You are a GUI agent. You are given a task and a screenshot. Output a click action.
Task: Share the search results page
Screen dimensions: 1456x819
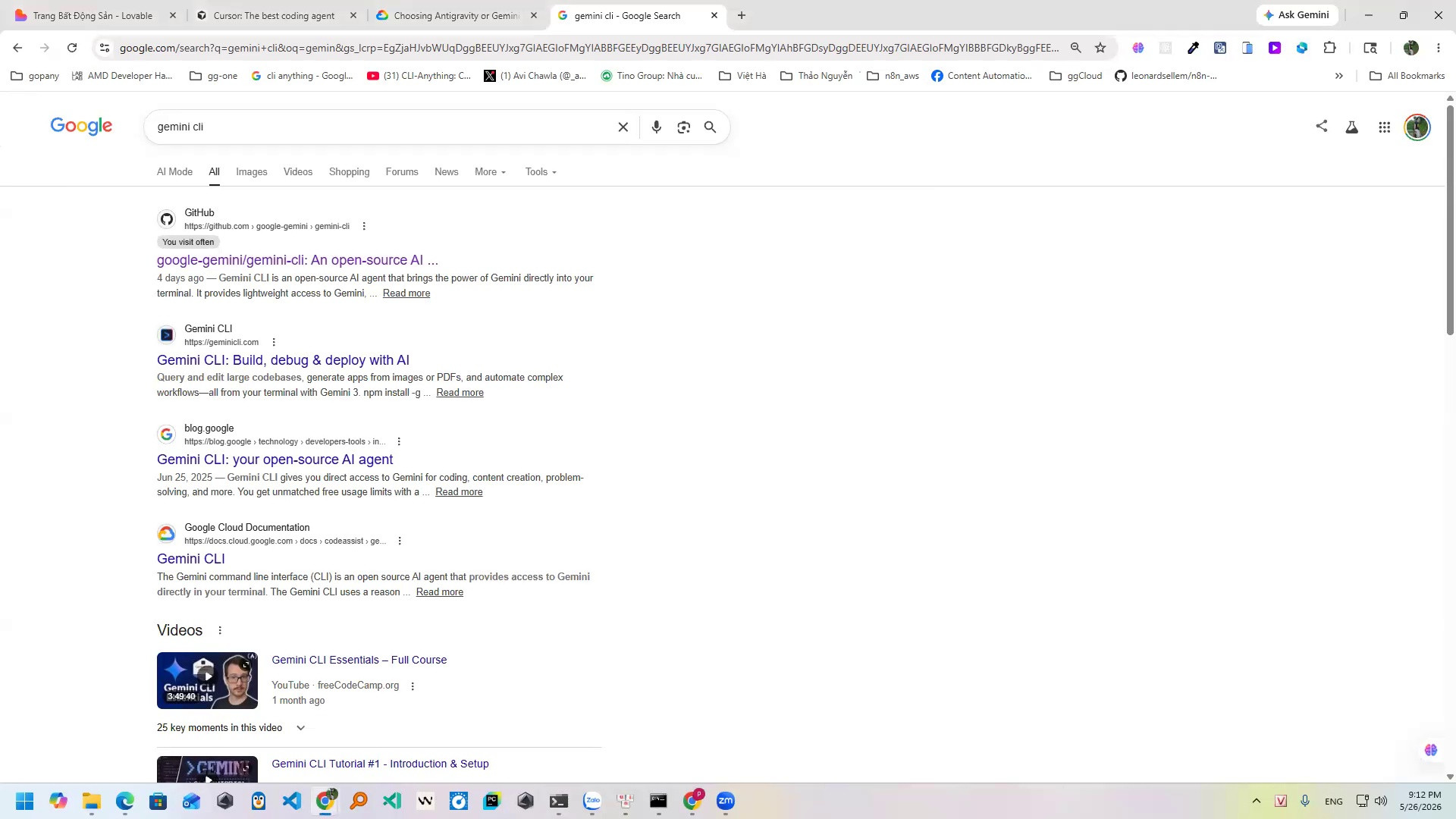pos(1321,126)
